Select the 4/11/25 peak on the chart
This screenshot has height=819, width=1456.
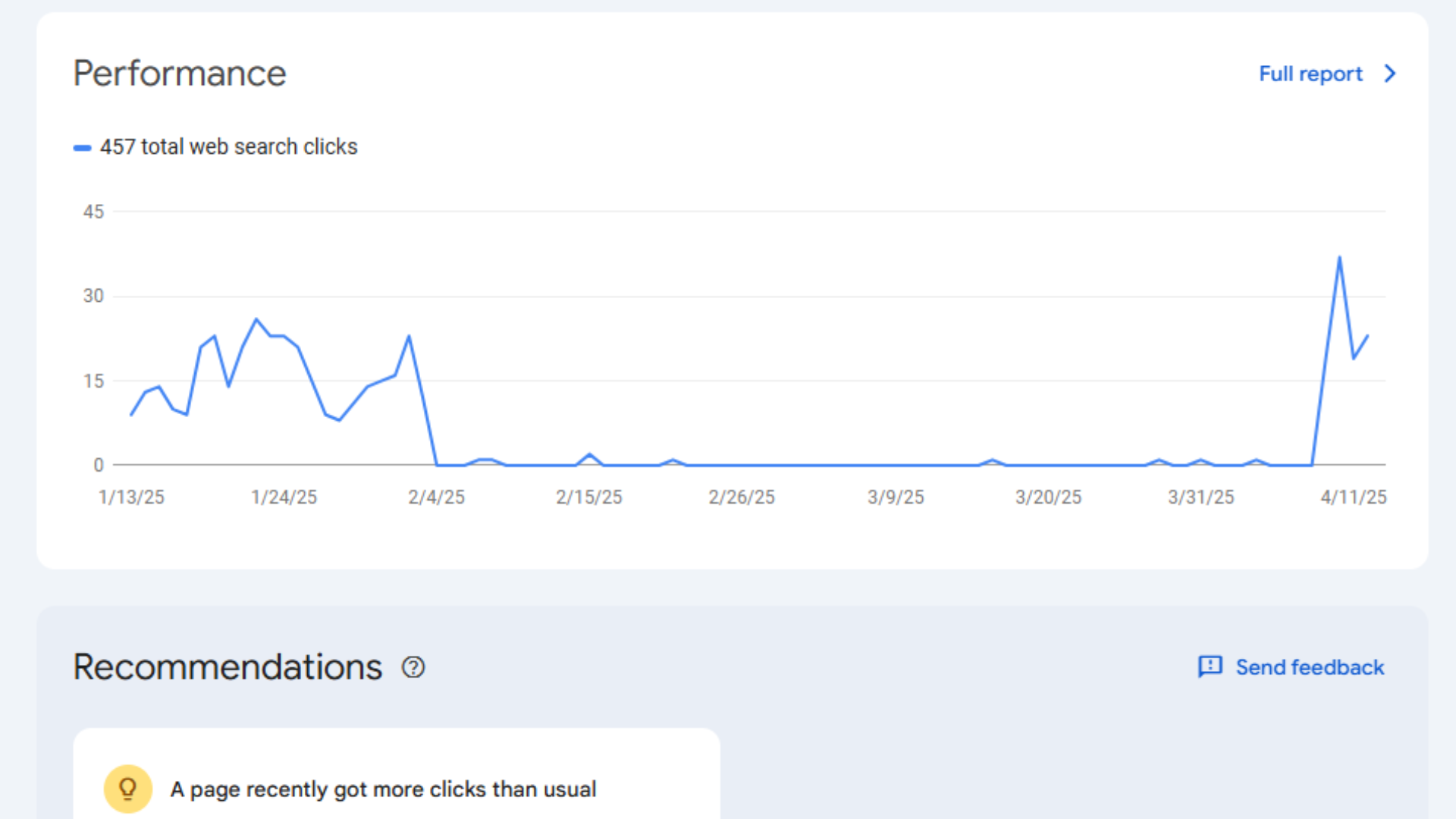click(x=1341, y=258)
